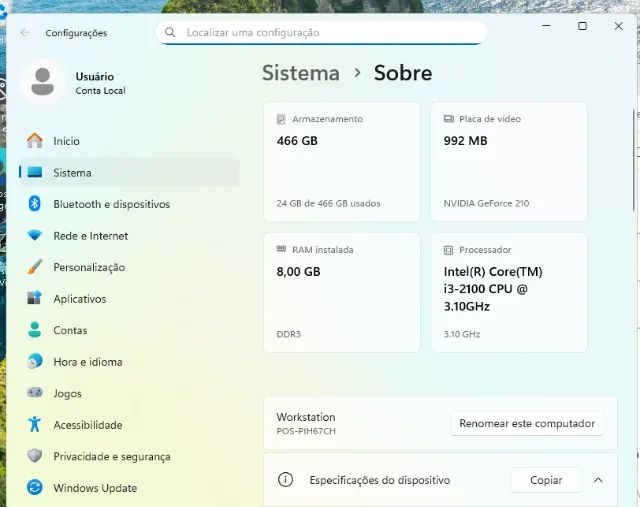Click the Workstation computer name
Image resolution: width=640 pixels, height=507 pixels.
306,417
